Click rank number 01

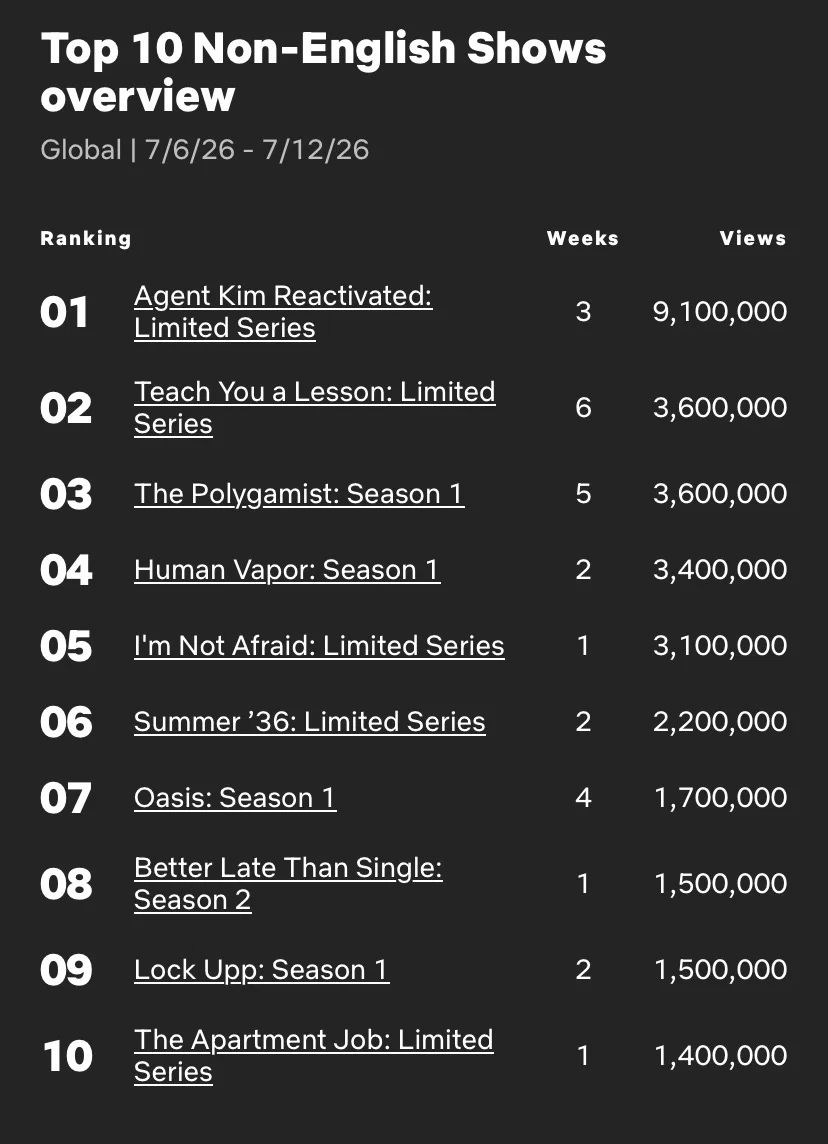65,312
